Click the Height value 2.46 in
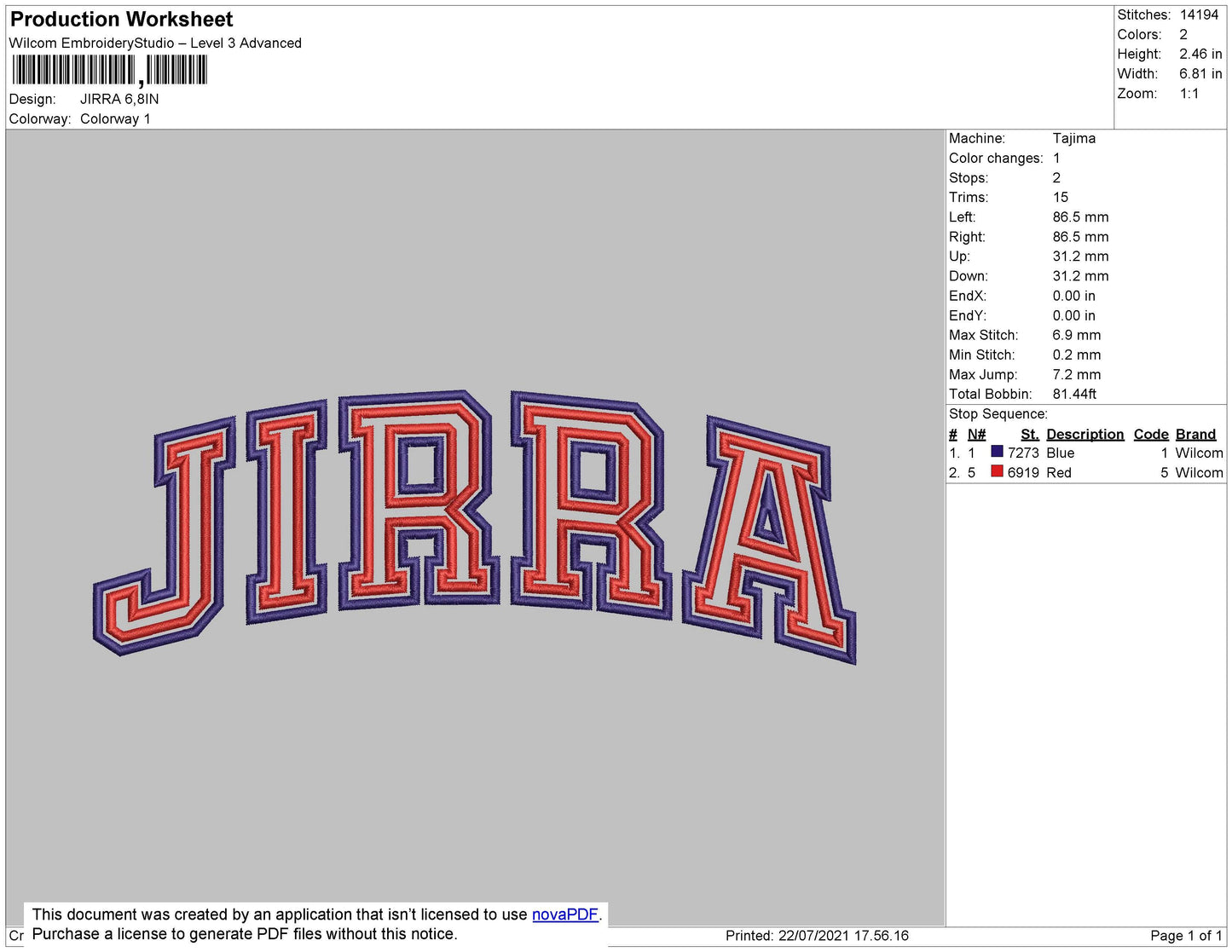 (x=1200, y=55)
